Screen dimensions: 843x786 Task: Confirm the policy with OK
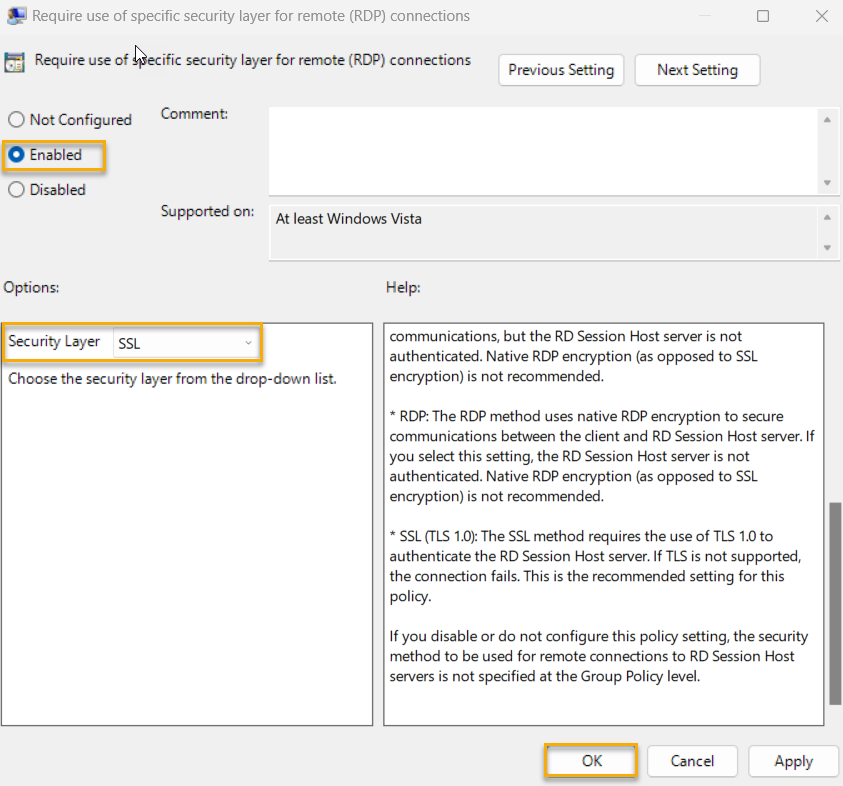(590, 761)
